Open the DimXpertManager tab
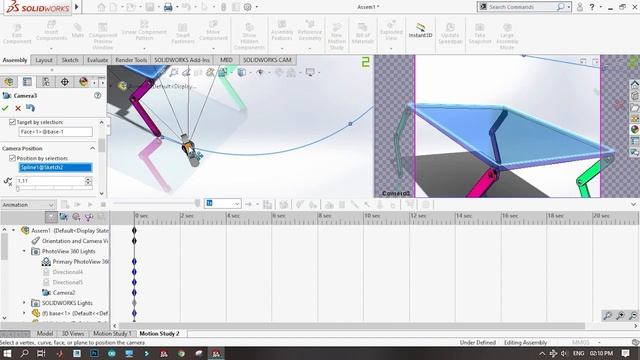The width and height of the screenshot is (640, 360). pyautogui.click(x=64, y=82)
